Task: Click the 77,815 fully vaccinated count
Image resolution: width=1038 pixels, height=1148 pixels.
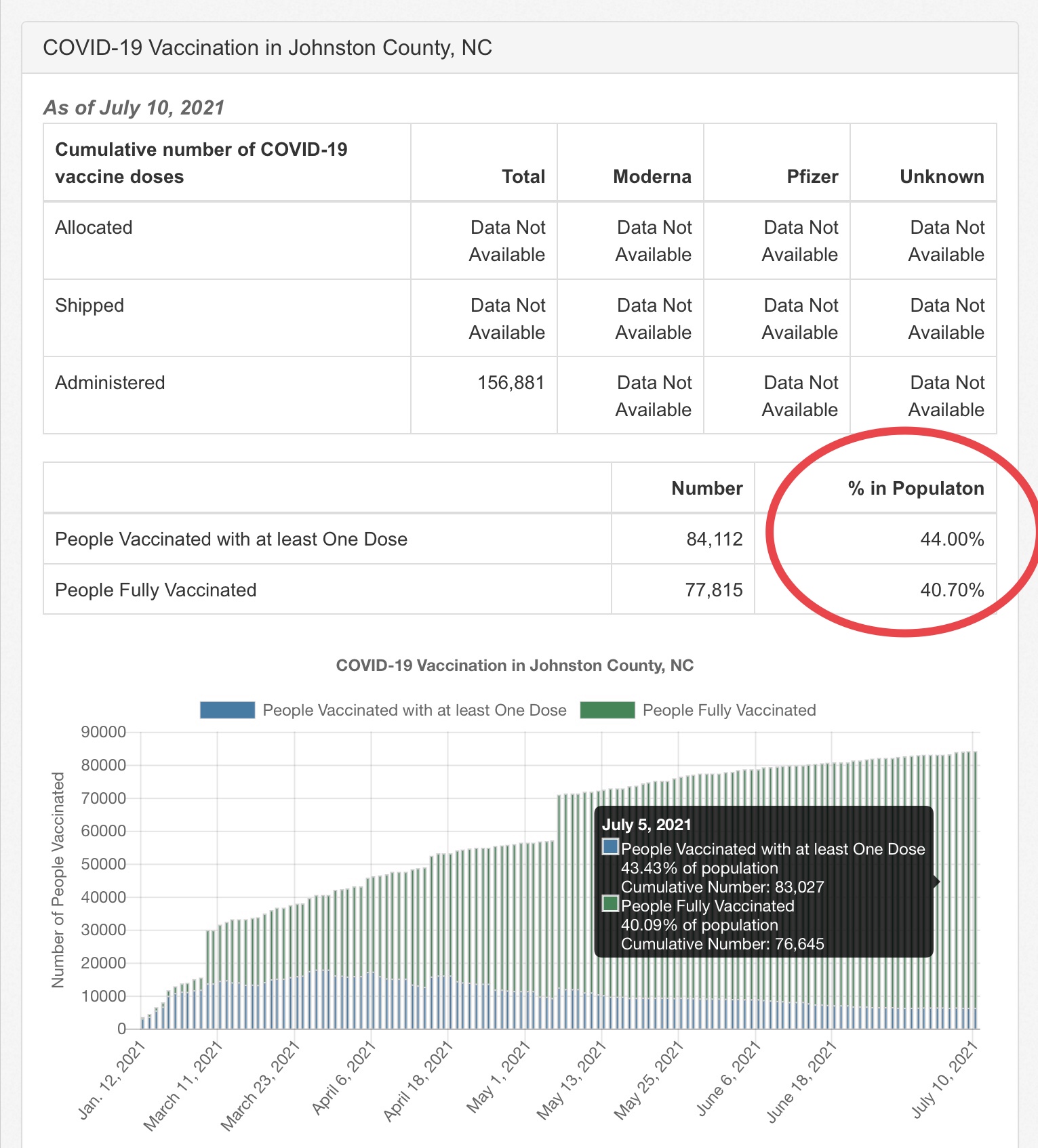Action: pyautogui.click(x=713, y=590)
